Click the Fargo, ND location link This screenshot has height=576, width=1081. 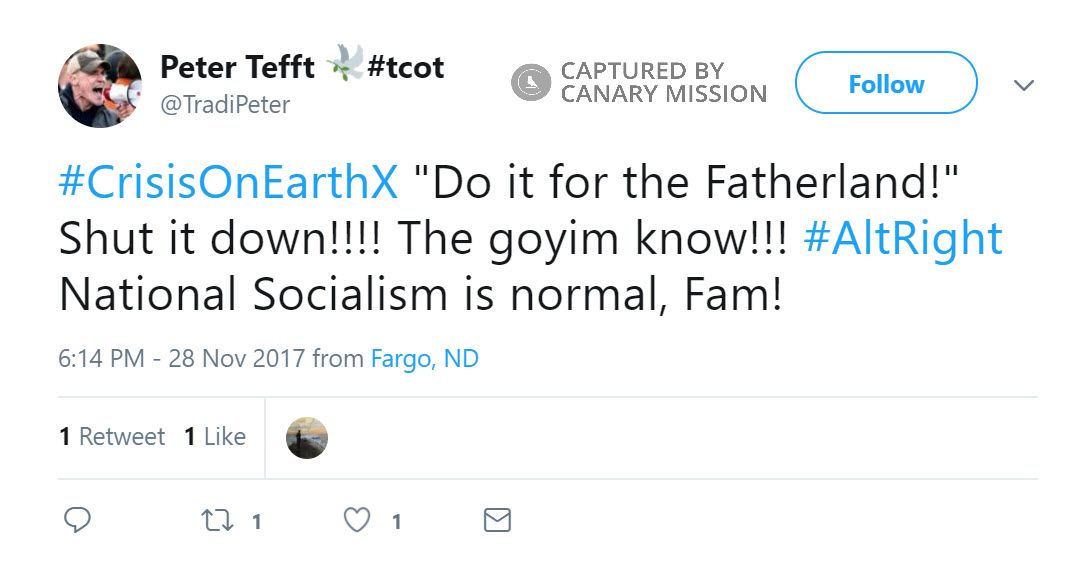(x=424, y=358)
